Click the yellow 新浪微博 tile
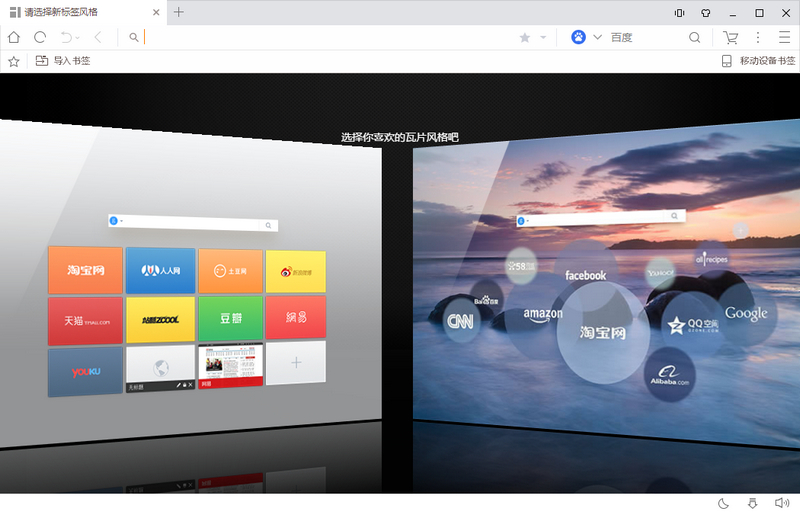This screenshot has height=512, width=800. coord(296,272)
